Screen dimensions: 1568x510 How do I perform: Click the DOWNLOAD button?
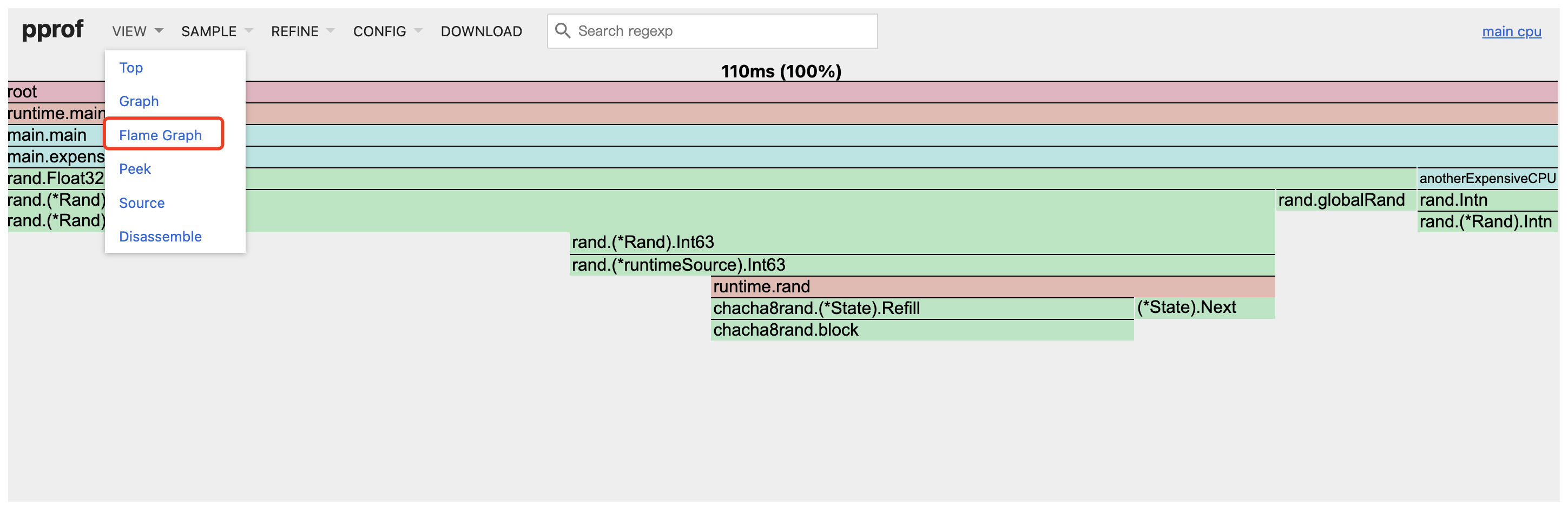[x=481, y=31]
